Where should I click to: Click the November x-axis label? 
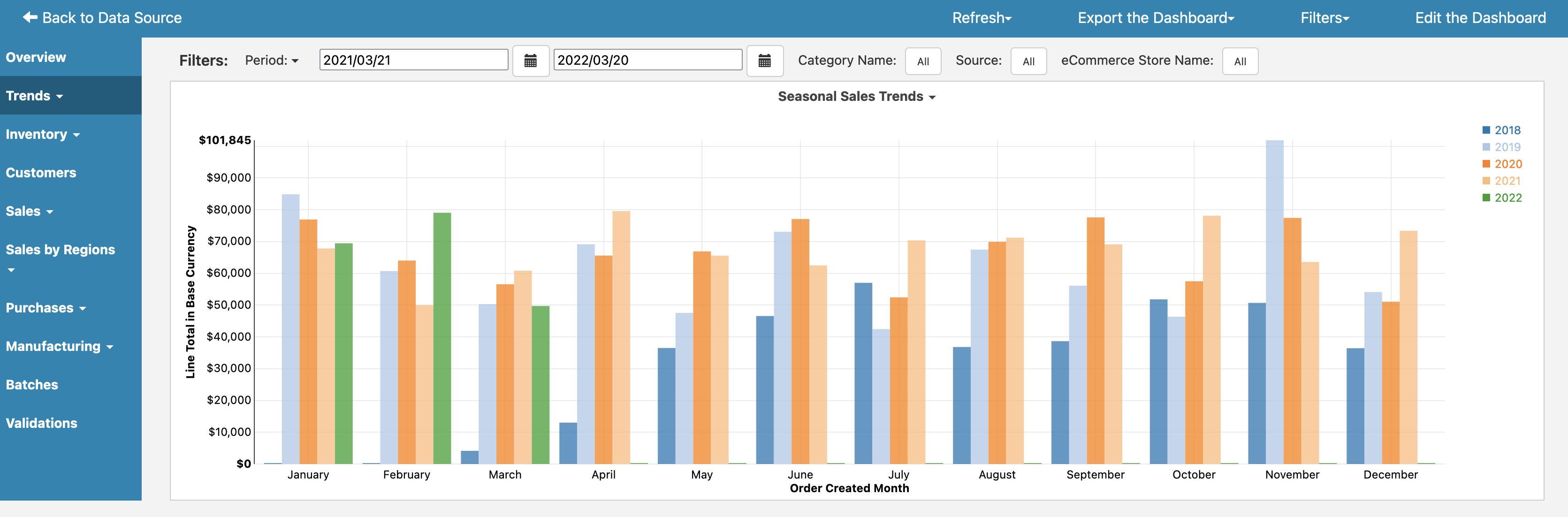(x=1292, y=474)
